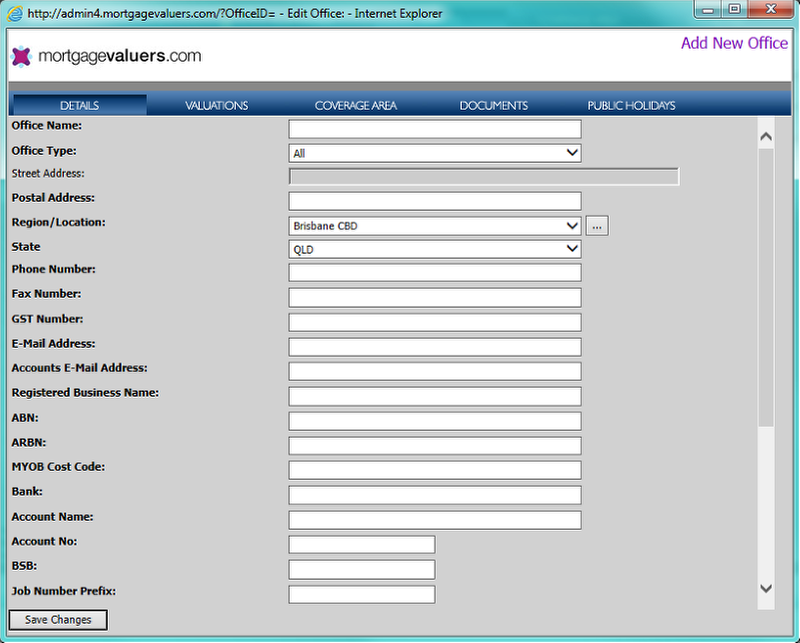Focus the Office Name input field

(x=435, y=129)
